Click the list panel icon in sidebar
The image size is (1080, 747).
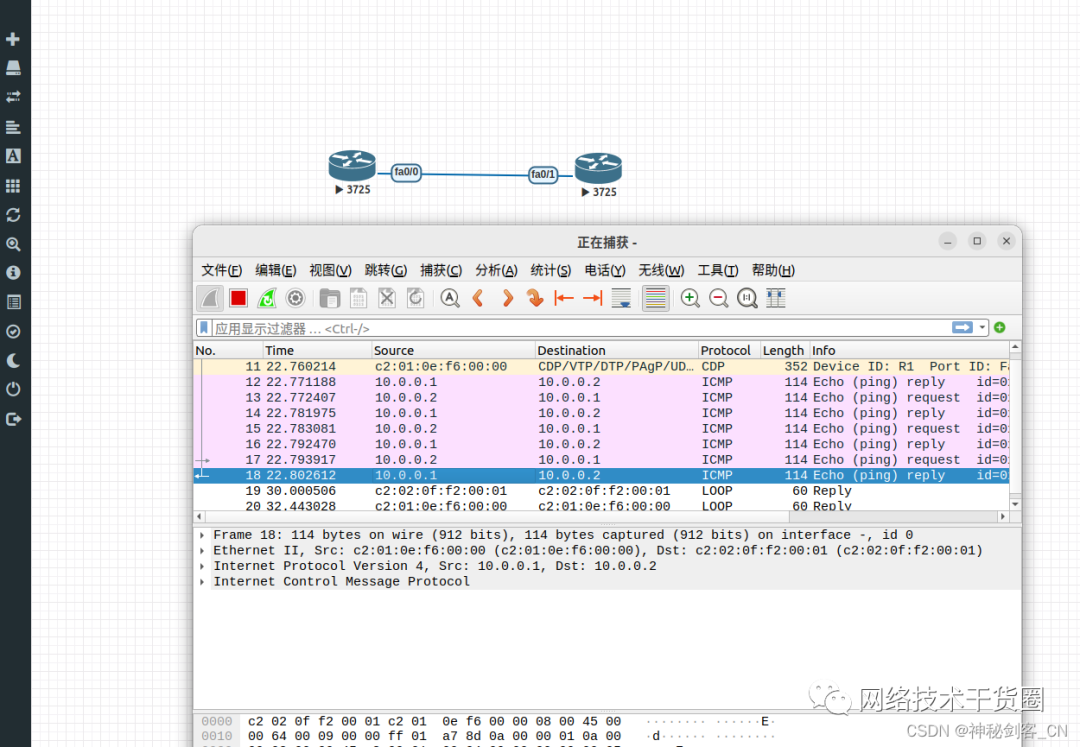tap(13, 302)
